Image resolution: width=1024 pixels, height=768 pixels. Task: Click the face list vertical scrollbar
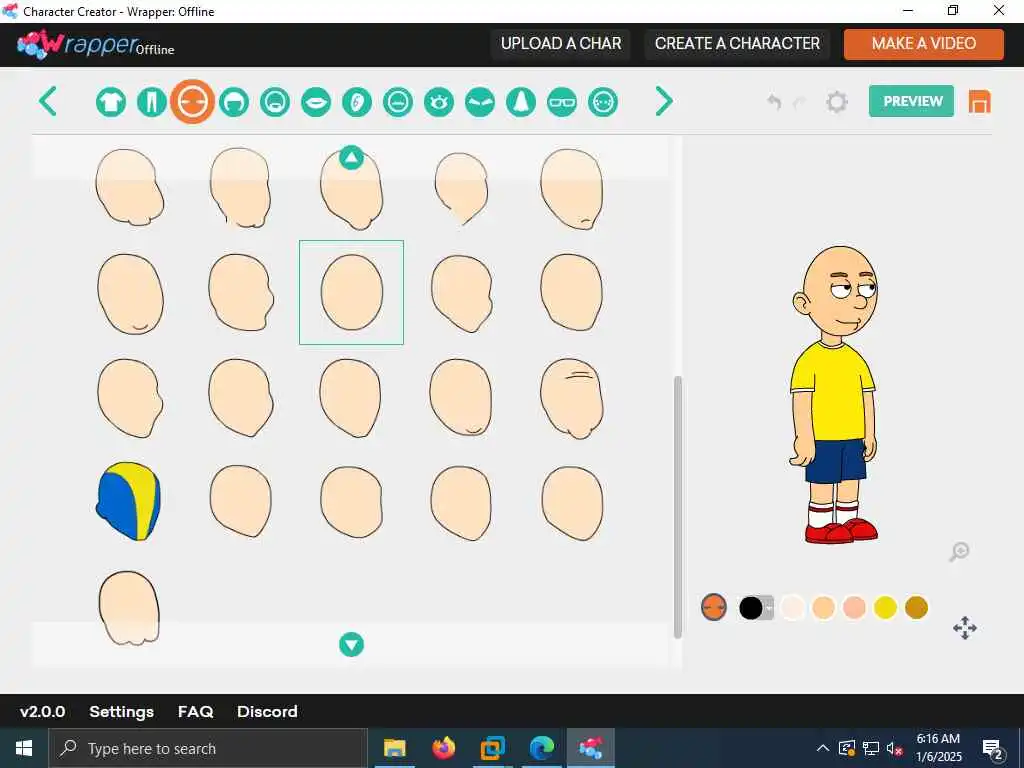pos(677,507)
